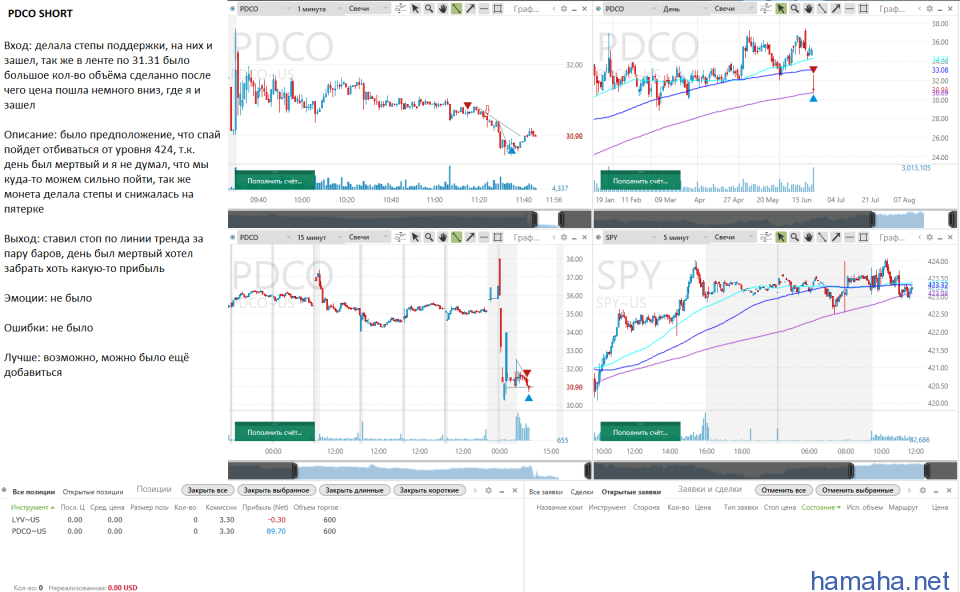The height and width of the screenshot is (592, 960).
Task: Click 'Отменить все' orders button
Action: tap(784, 490)
